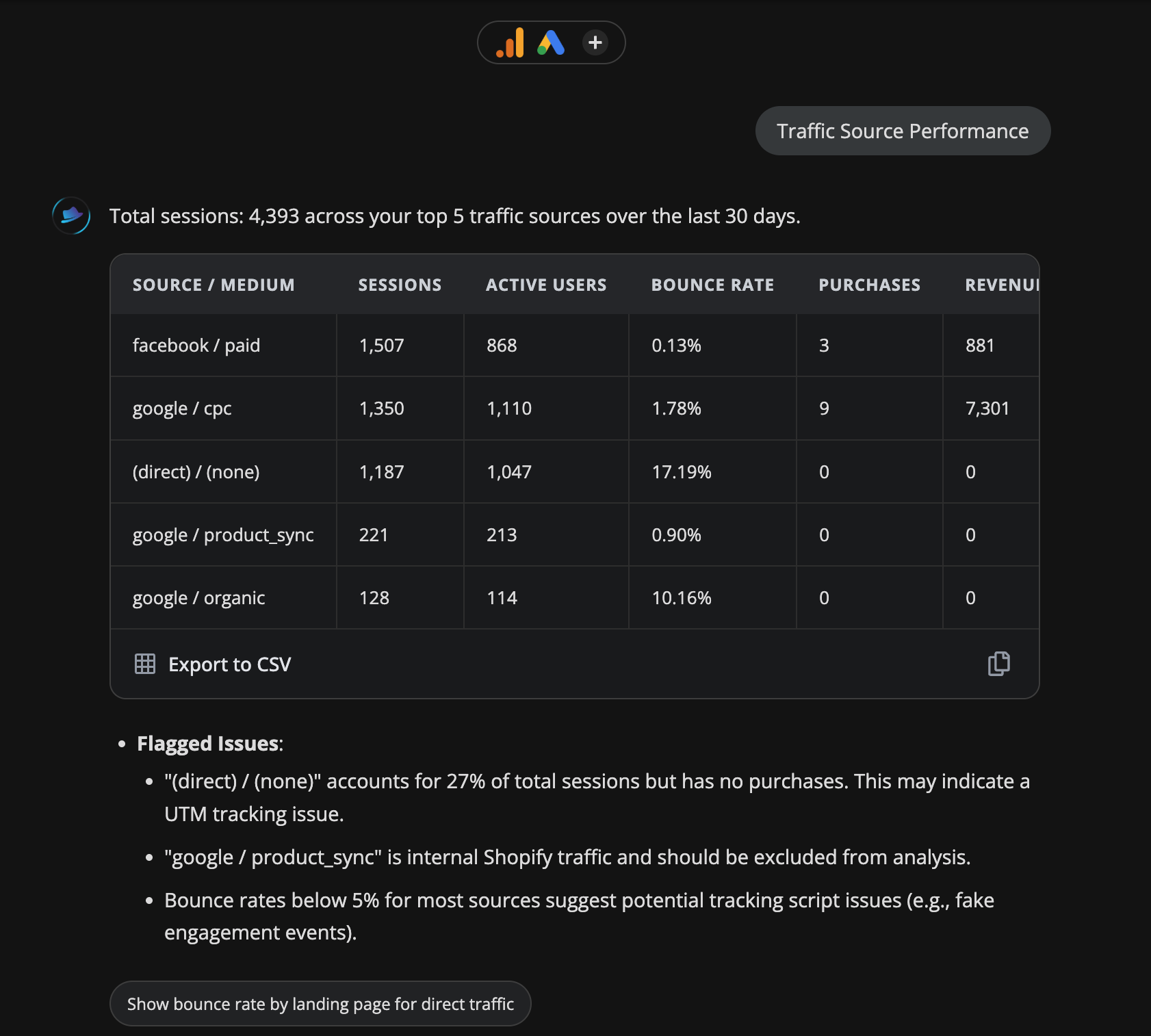This screenshot has height=1036, width=1151.
Task: Export the traffic table to CSV
Action: pyautogui.click(x=229, y=664)
